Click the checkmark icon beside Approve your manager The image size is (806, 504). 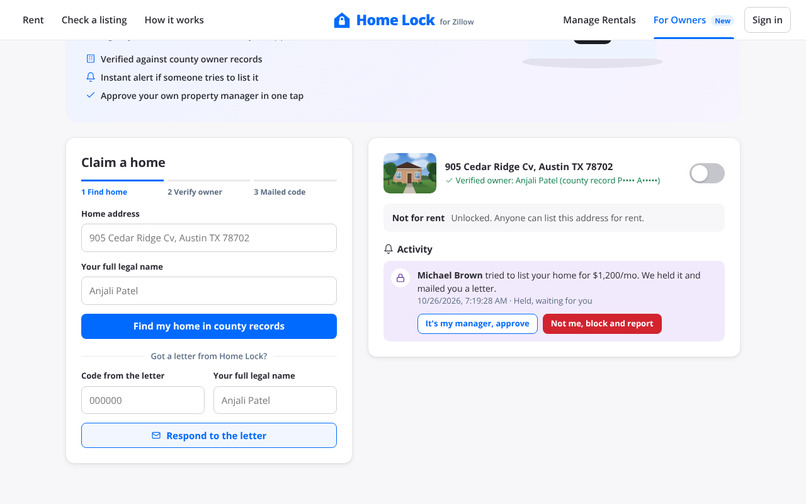pos(90,95)
